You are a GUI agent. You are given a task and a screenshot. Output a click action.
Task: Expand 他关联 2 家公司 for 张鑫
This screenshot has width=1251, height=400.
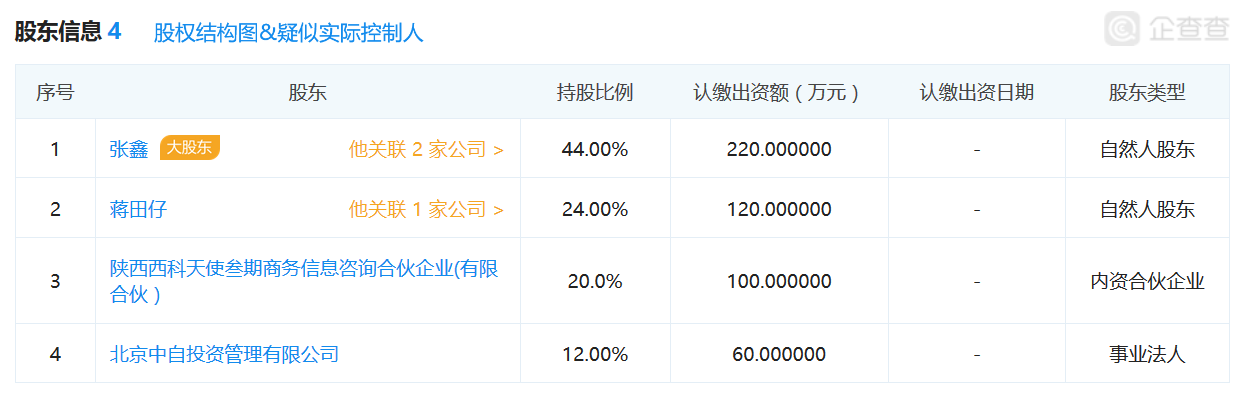(x=426, y=150)
